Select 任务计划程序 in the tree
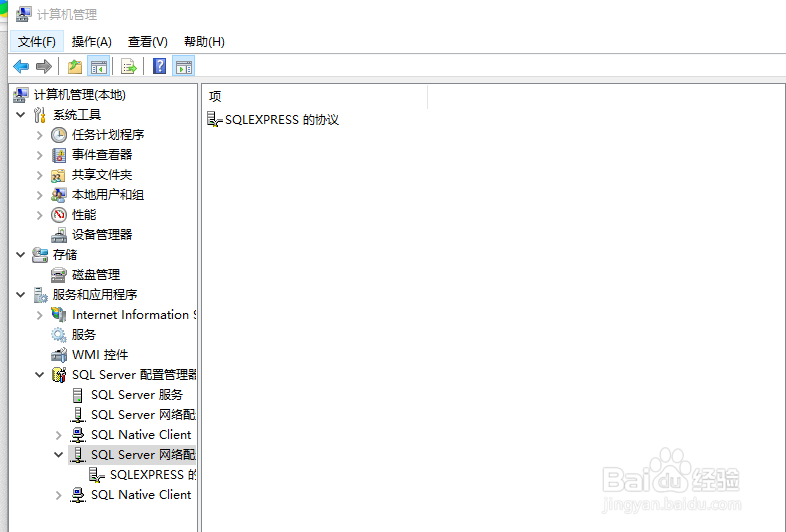786x532 pixels. tap(108, 135)
